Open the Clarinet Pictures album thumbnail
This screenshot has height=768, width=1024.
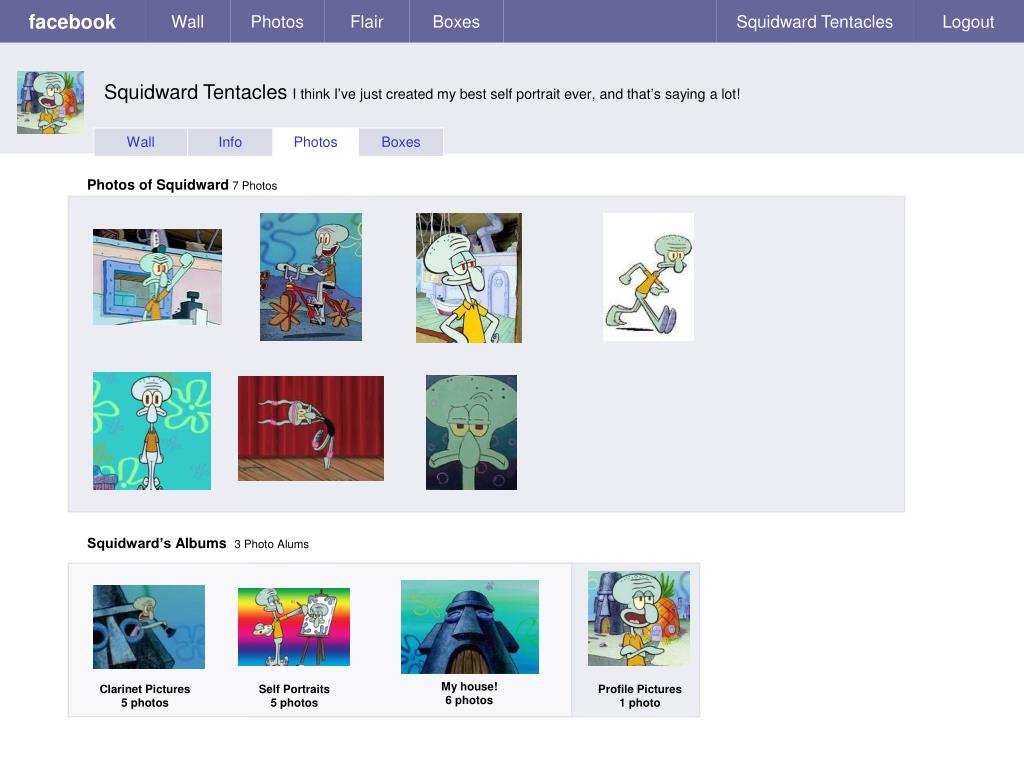point(149,627)
